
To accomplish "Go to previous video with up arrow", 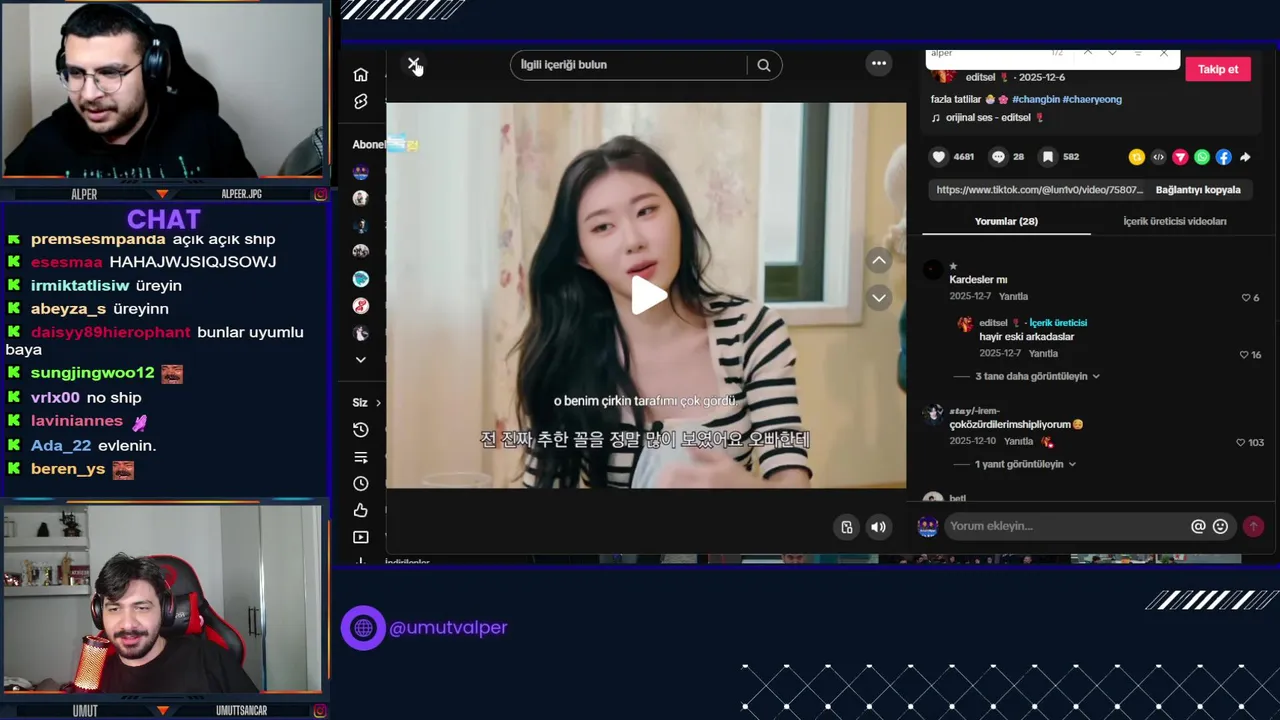I will click(x=879, y=260).
